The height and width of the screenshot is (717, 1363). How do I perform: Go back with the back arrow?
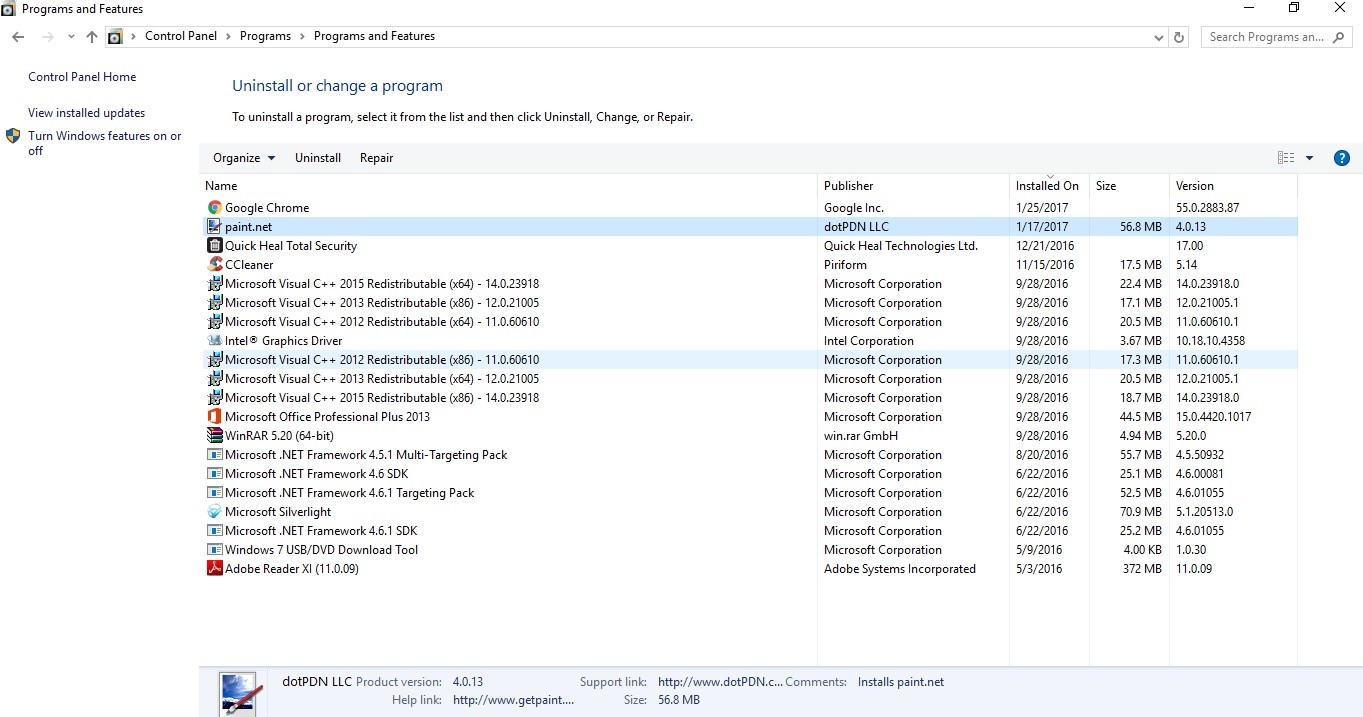coord(18,37)
